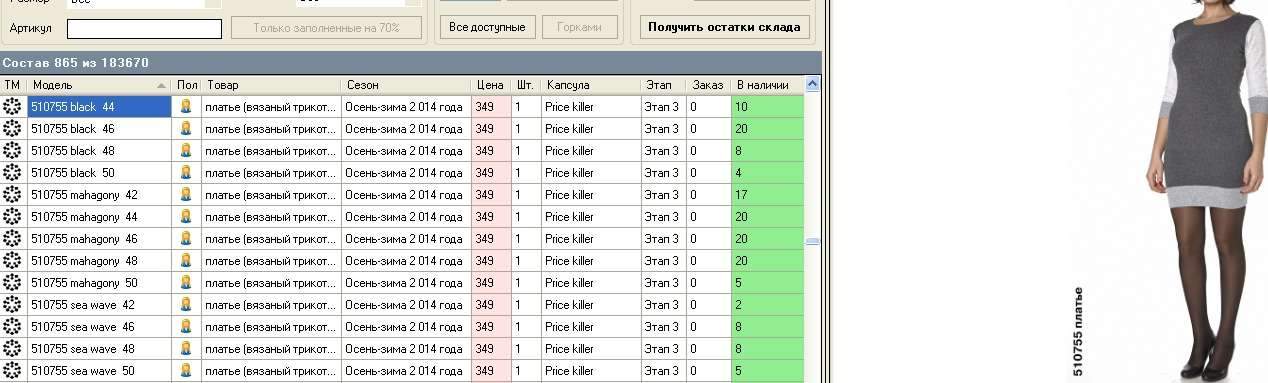Click the vertical scrollbar thumb of table
Screen dimensions: 1268x383
tap(812, 241)
